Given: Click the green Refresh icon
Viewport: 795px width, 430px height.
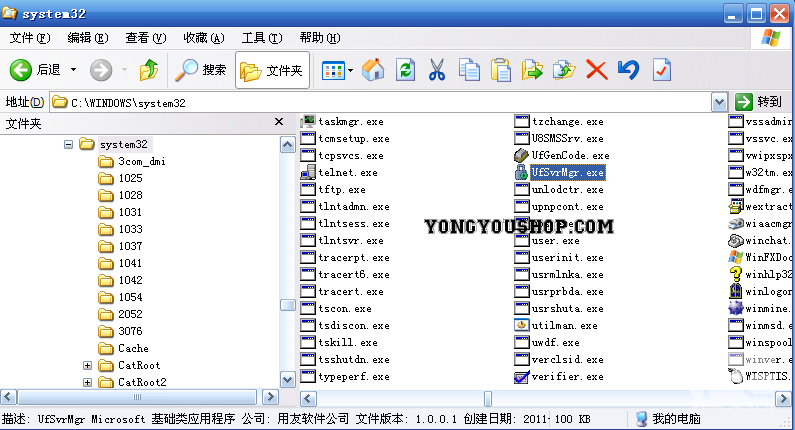Looking at the screenshot, I should [x=405, y=69].
